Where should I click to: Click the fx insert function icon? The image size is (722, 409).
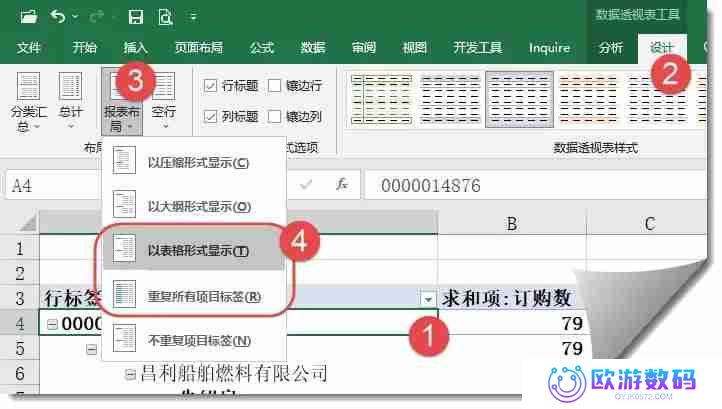342,185
